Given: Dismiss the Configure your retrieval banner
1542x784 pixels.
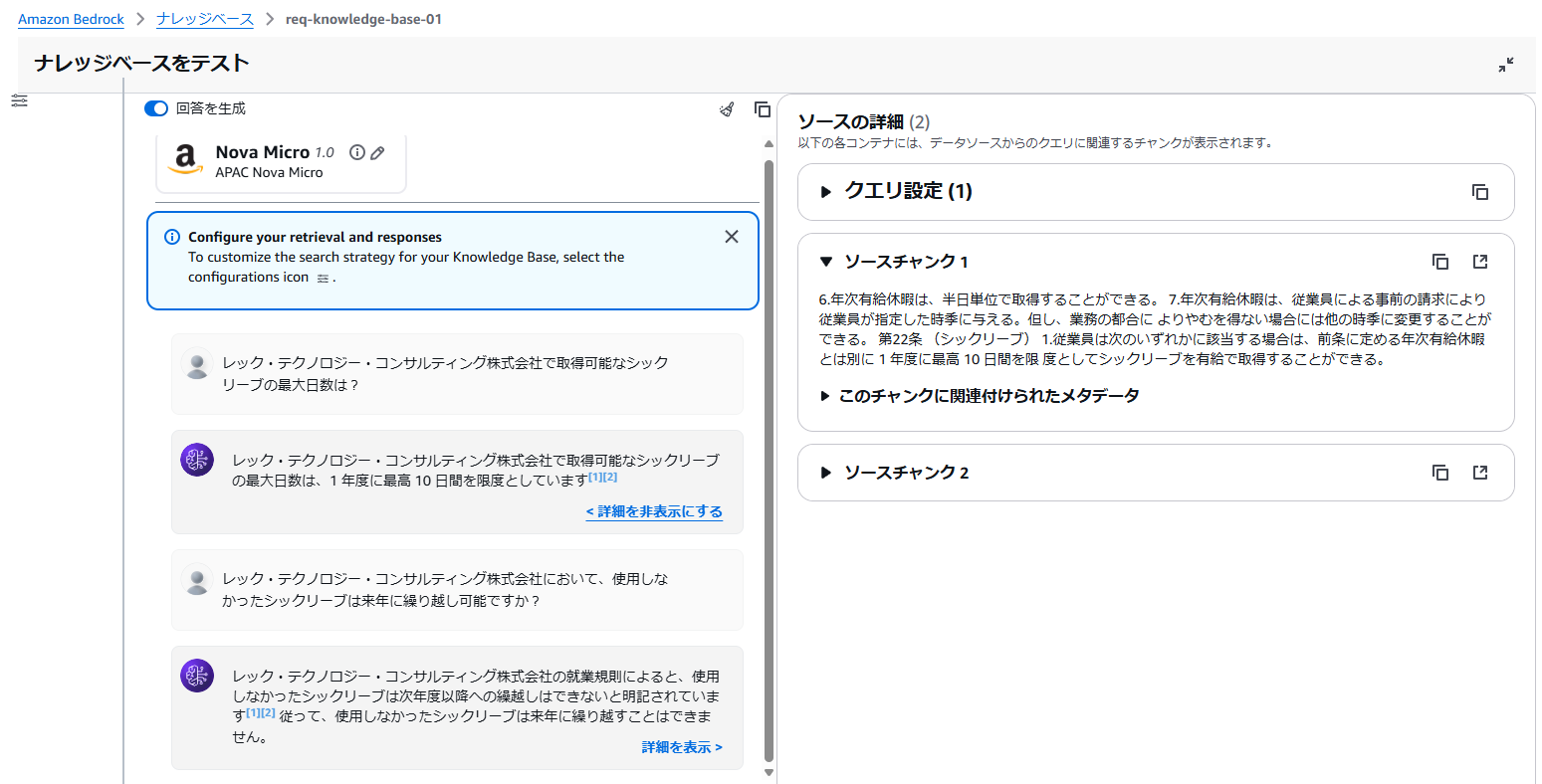Looking at the screenshot, I should (x=732, y=237).
